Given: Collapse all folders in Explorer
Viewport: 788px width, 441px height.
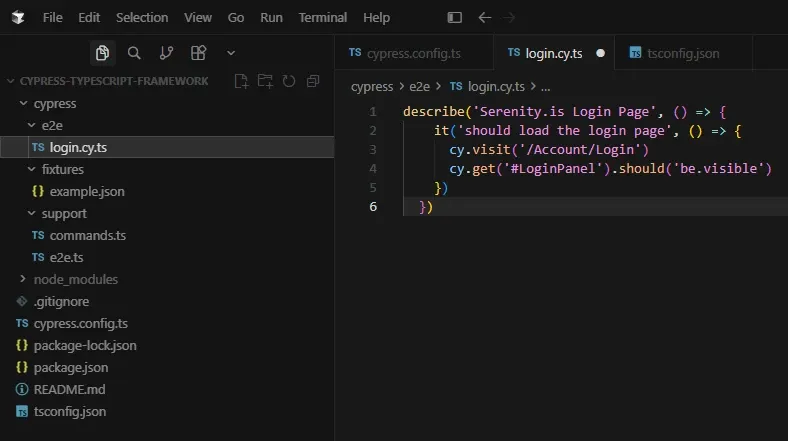Looking at the screenshot, I should (313, 81).
